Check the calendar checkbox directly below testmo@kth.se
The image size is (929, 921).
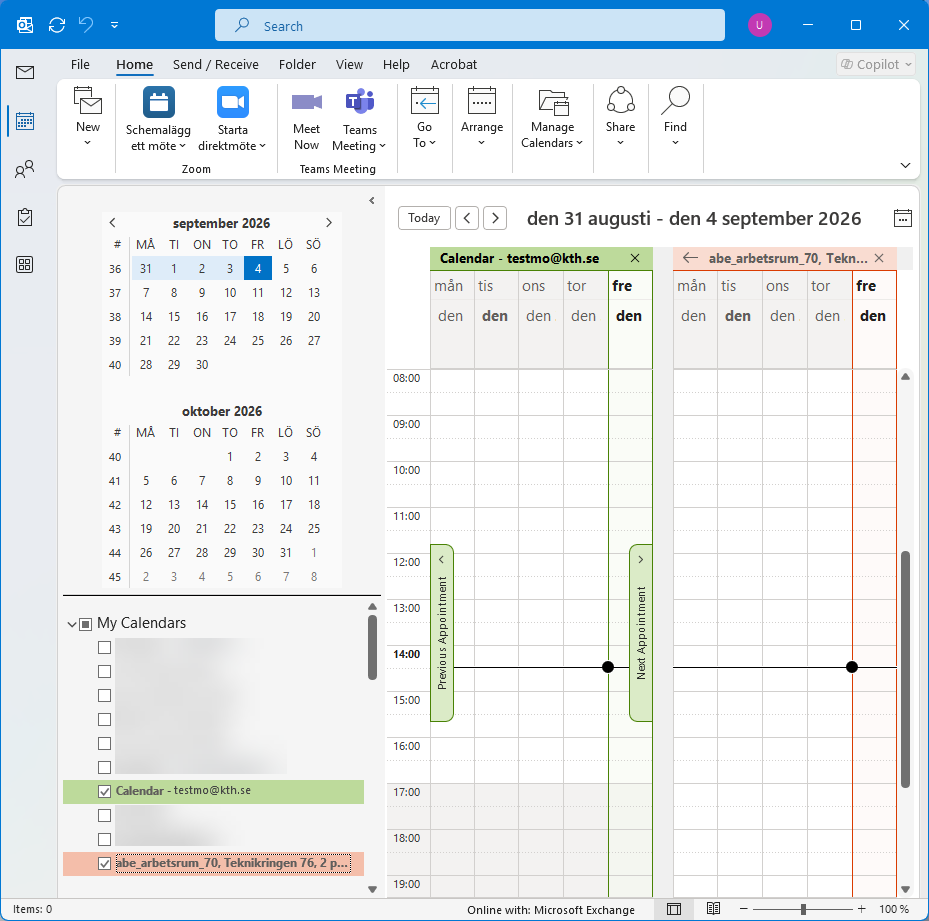pyautogui.click(x=104, y=816)
